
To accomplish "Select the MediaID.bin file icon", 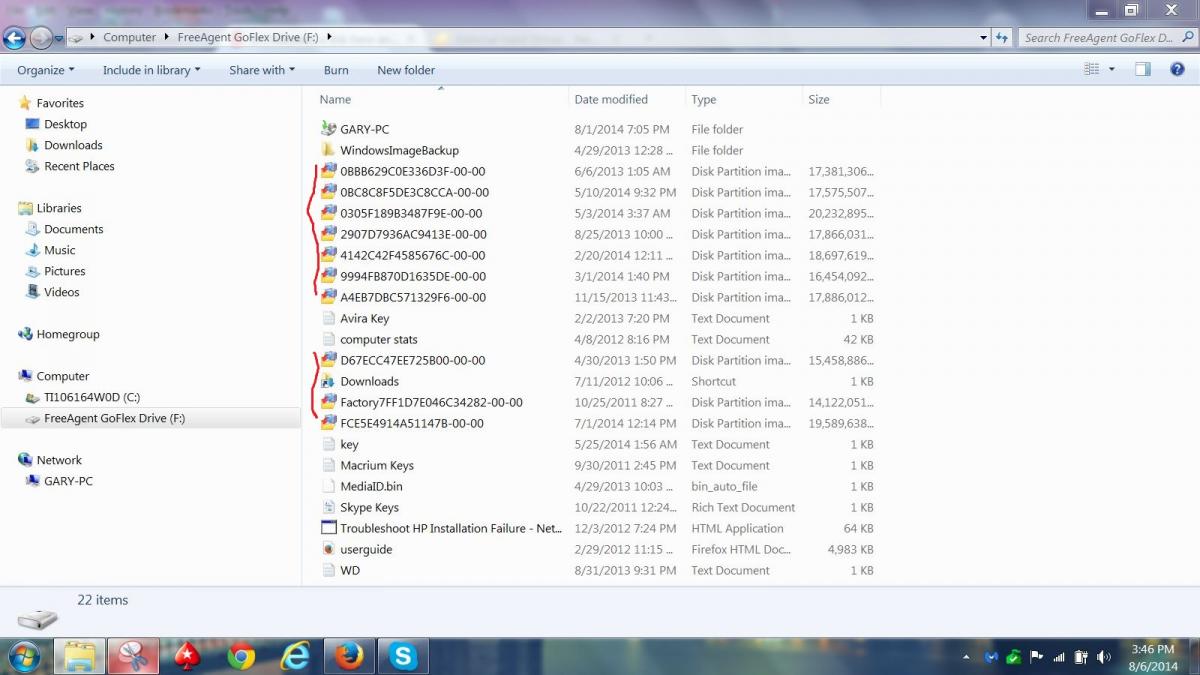I will pyautogui.click(x=329, y=486).
